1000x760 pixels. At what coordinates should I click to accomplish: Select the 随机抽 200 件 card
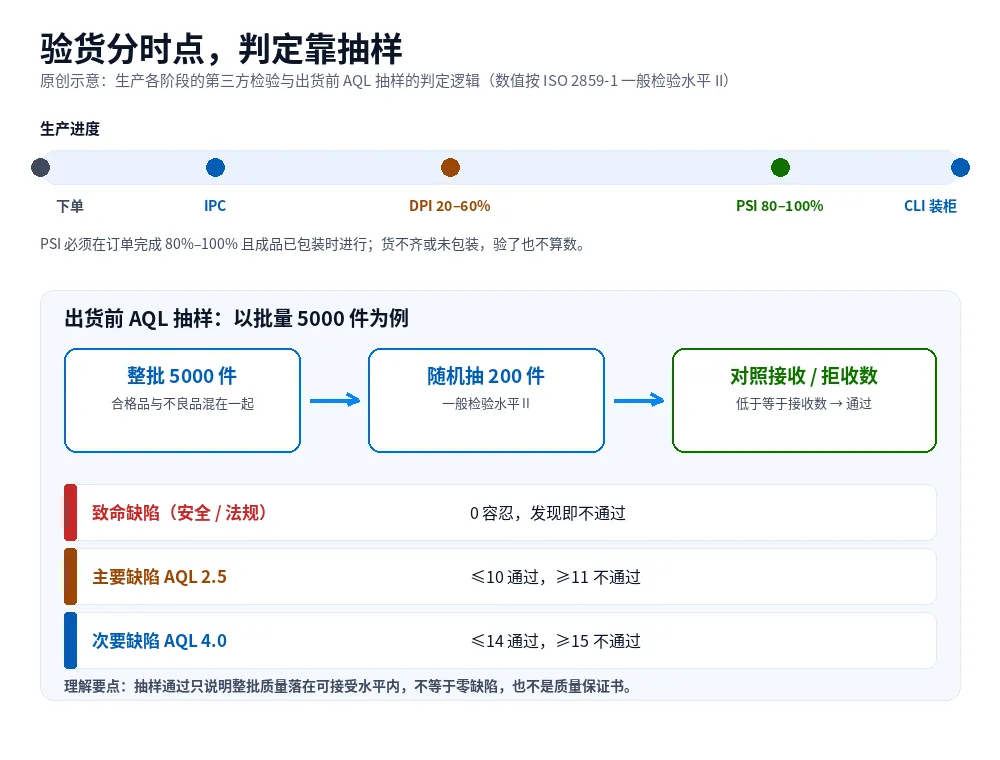pyautogui.click(x=486, y=400)
